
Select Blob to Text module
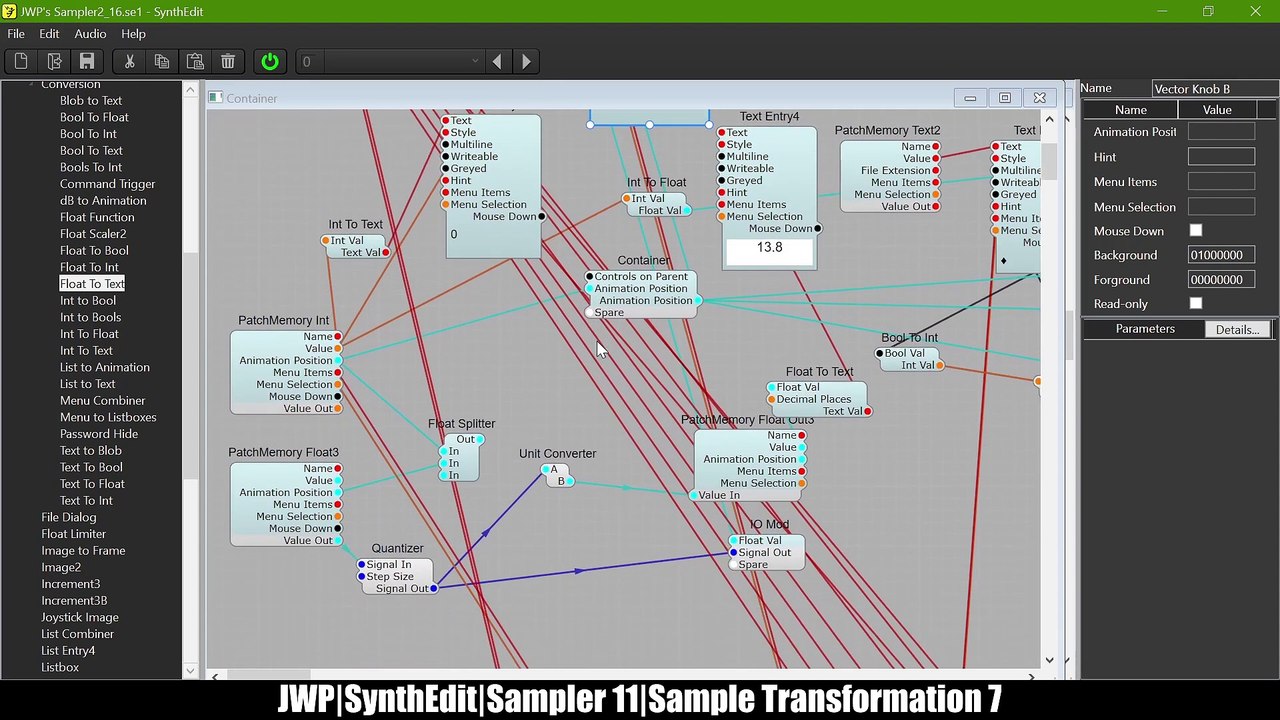point(91,101)
